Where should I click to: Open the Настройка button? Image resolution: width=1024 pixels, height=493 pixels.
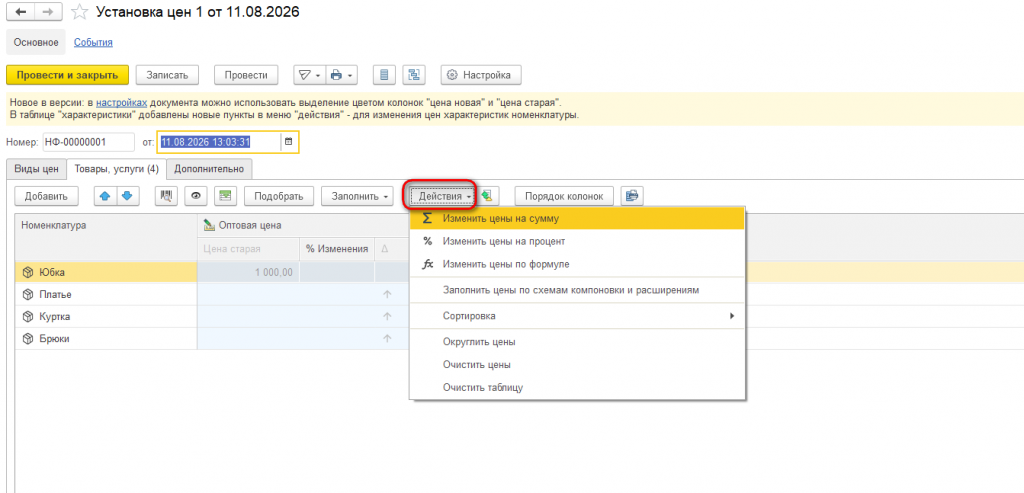coord(481,75)
